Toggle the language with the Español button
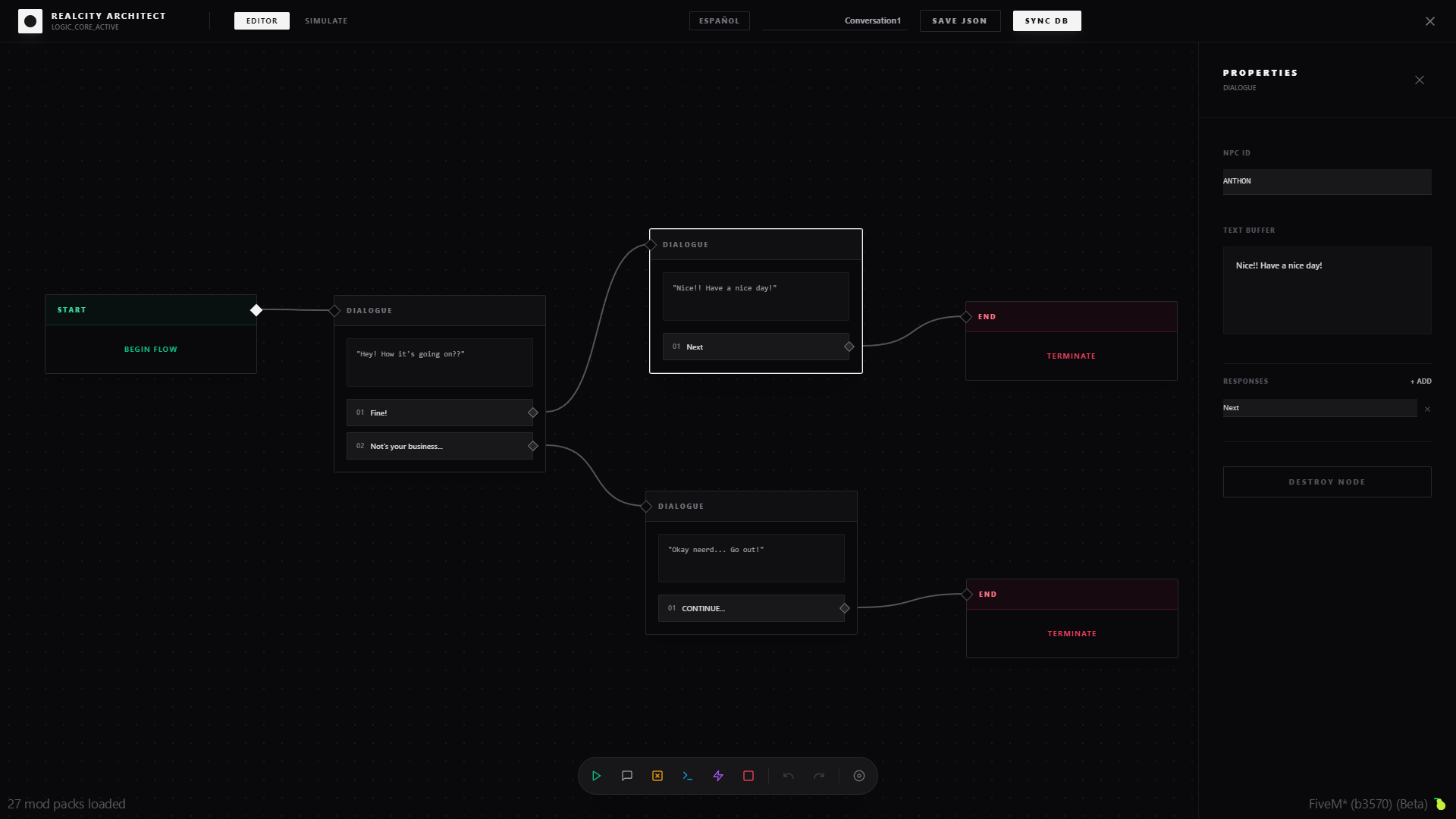Viewport: 1456px width, 819px height. pos(719,20)
